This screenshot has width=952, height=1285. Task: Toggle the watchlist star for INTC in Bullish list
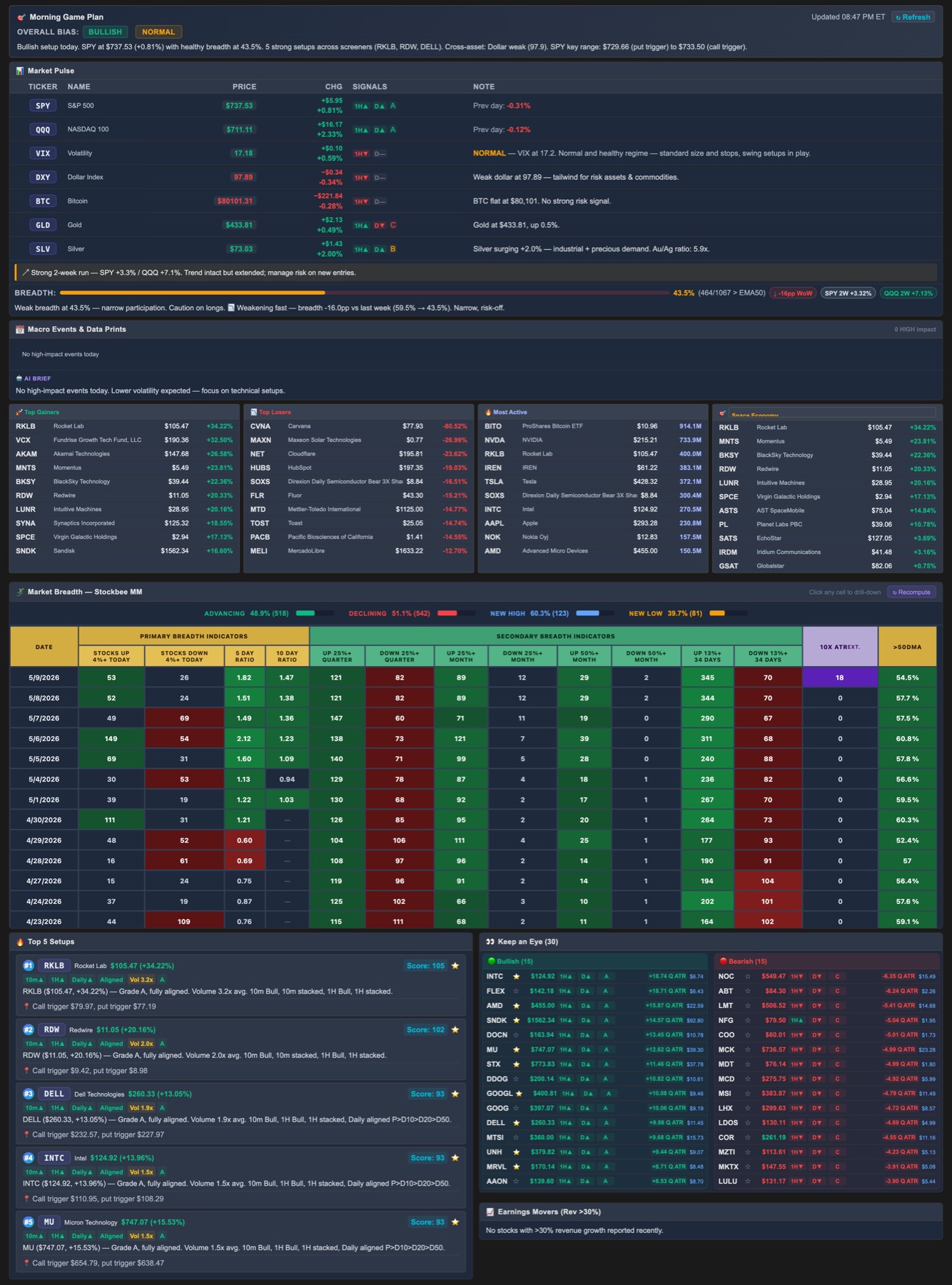[516, 976]
